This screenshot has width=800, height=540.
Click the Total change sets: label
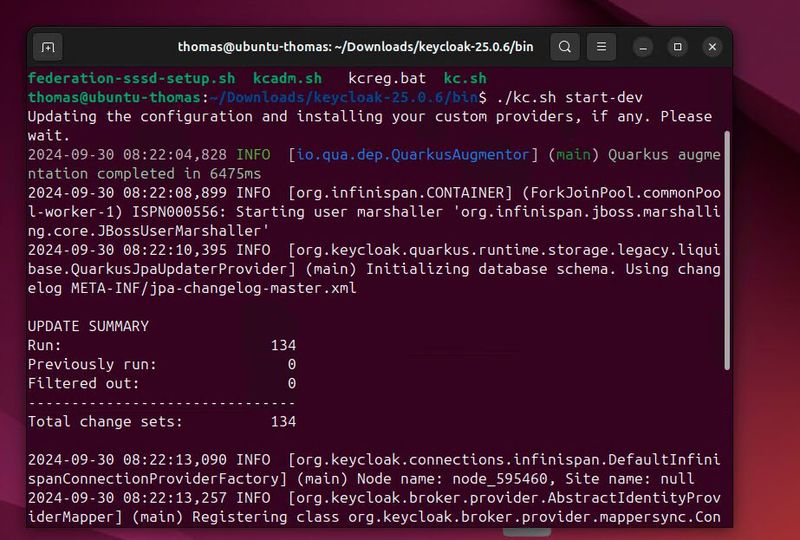click(x=105, y=422)
